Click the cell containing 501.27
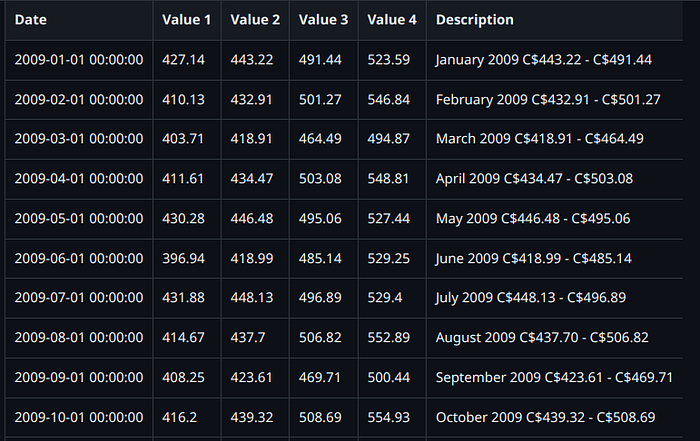The width and height of the screenshot is (700, 441). [320, 100]
